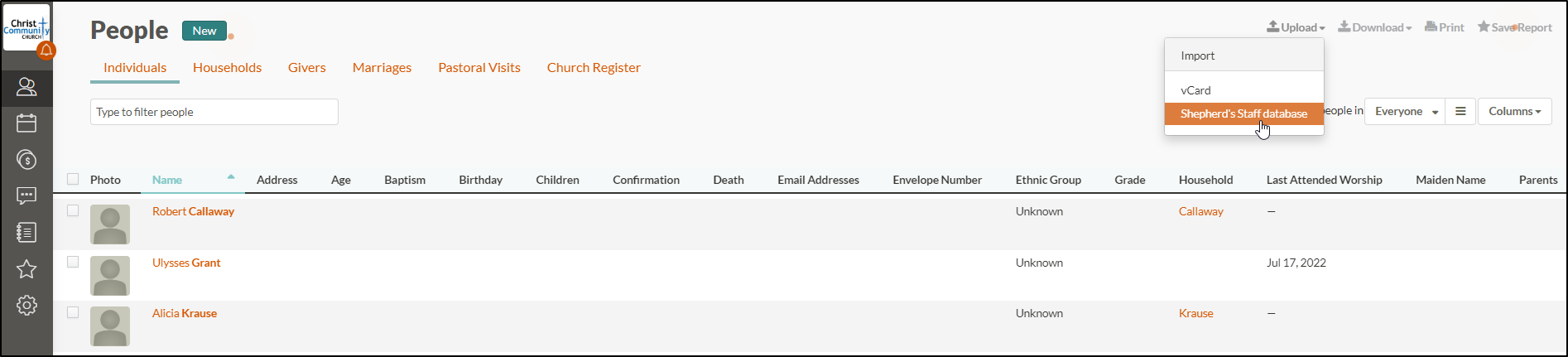Open the Giving dollar icon in the sidebar
Screen dimensions: 1568x357
pos(26,160)
